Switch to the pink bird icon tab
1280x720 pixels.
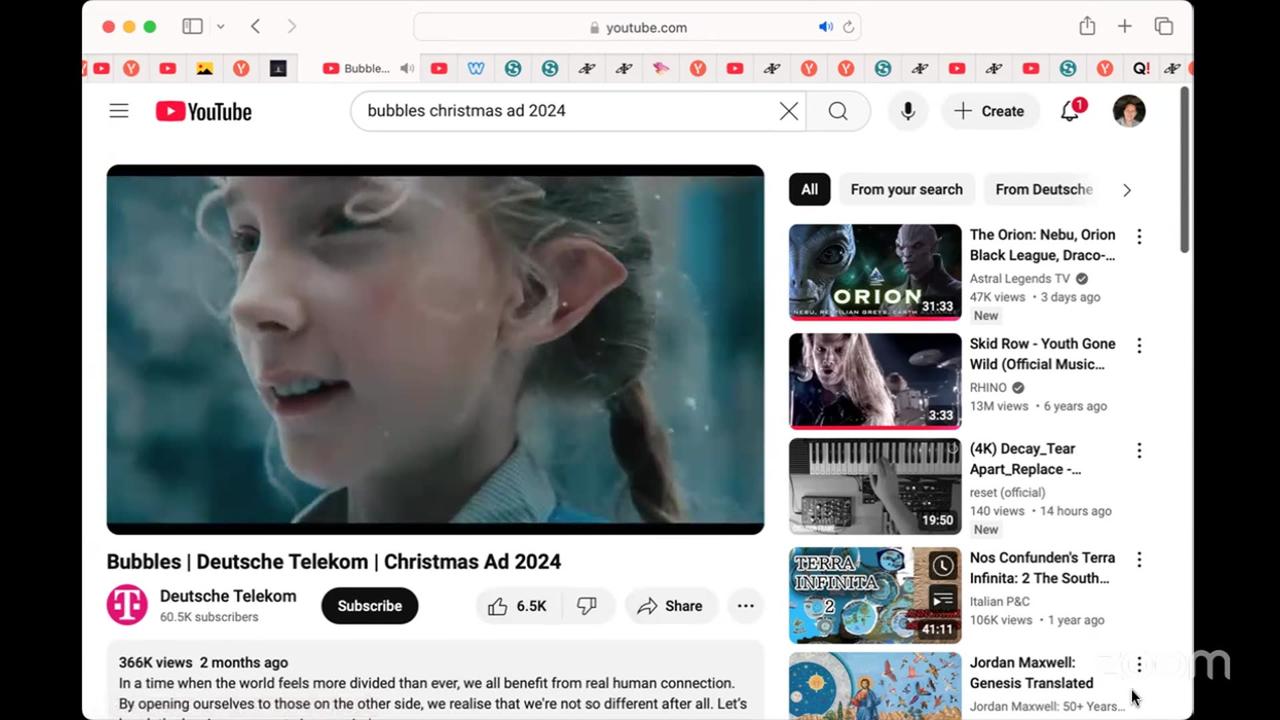pos(661,69)
